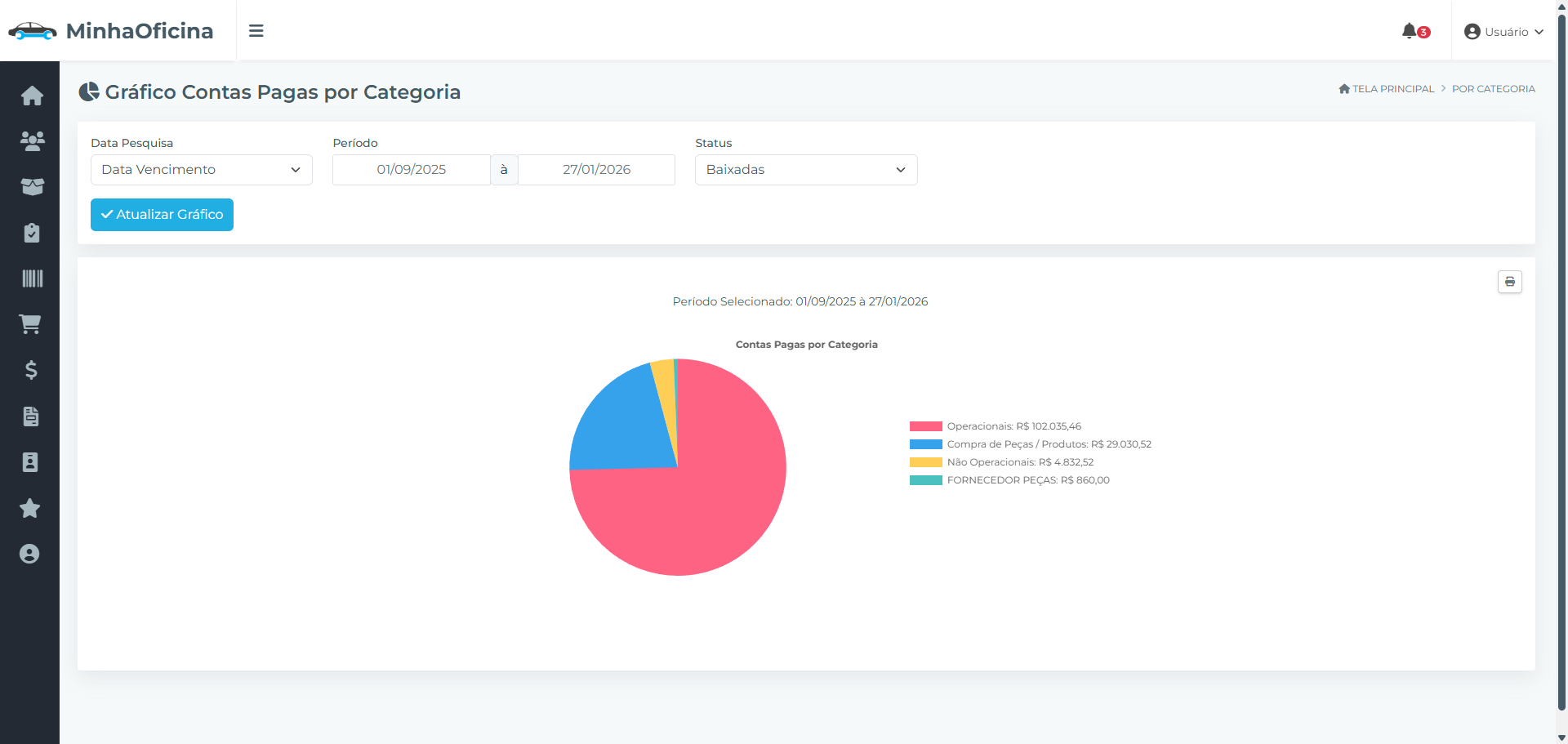The width and height of the screenshot is (1568, 744).
Task: Click the blue Compra de Peças swatch
Action: [x=926, y=444]
